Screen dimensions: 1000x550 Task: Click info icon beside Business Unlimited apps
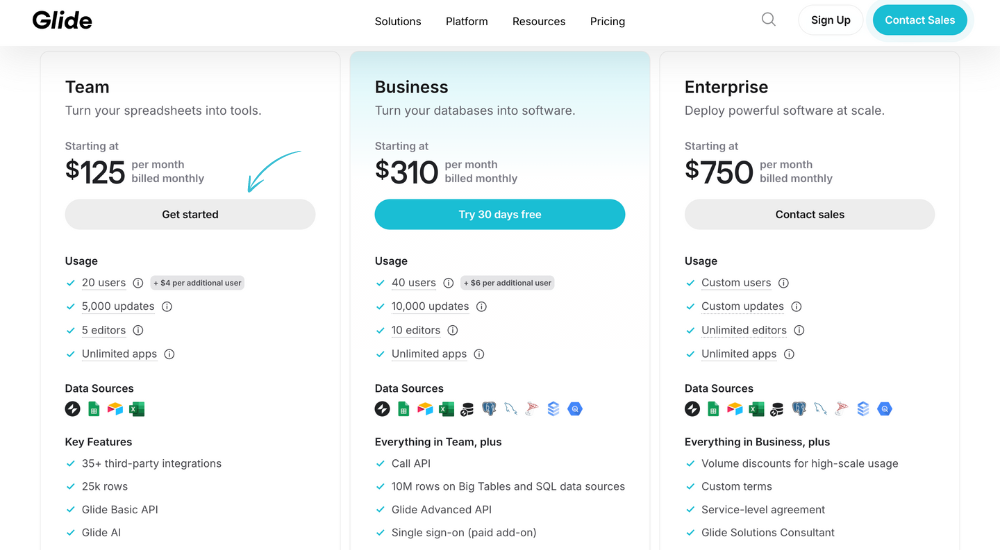pyautogui.click(x=479, y=354)
